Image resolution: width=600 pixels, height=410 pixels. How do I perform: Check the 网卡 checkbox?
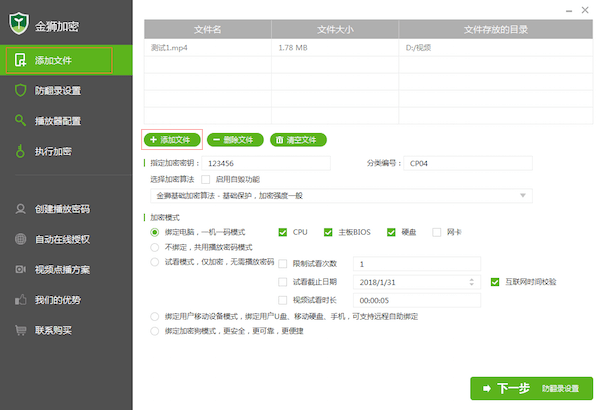(x=436, y=232)
